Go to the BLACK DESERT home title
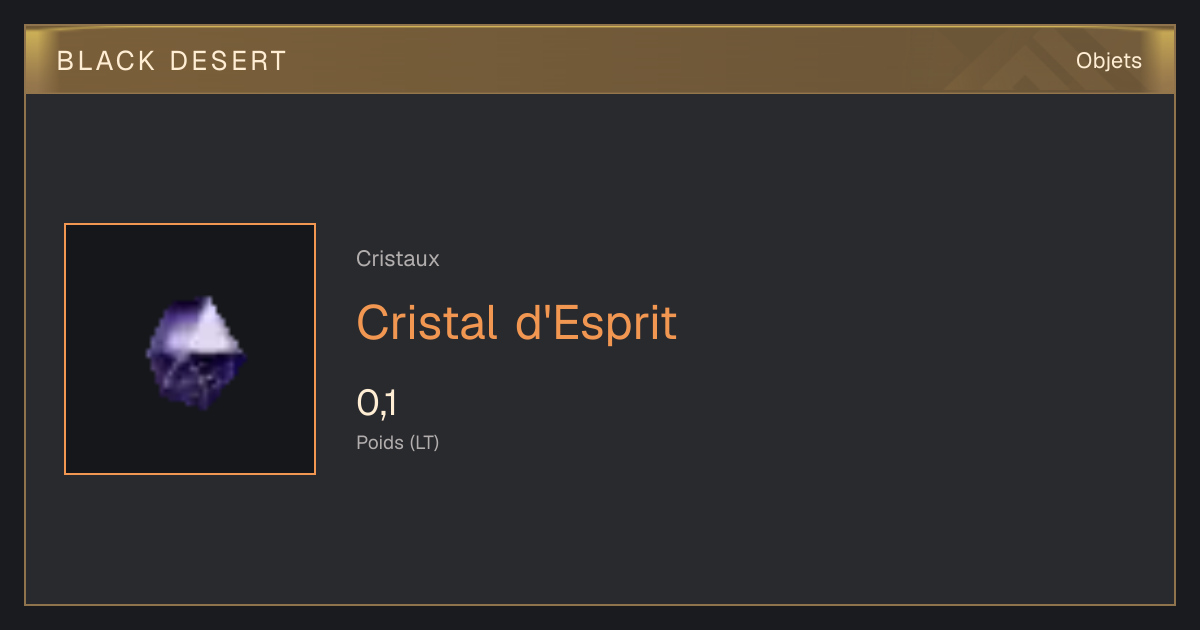 (171, 61)
